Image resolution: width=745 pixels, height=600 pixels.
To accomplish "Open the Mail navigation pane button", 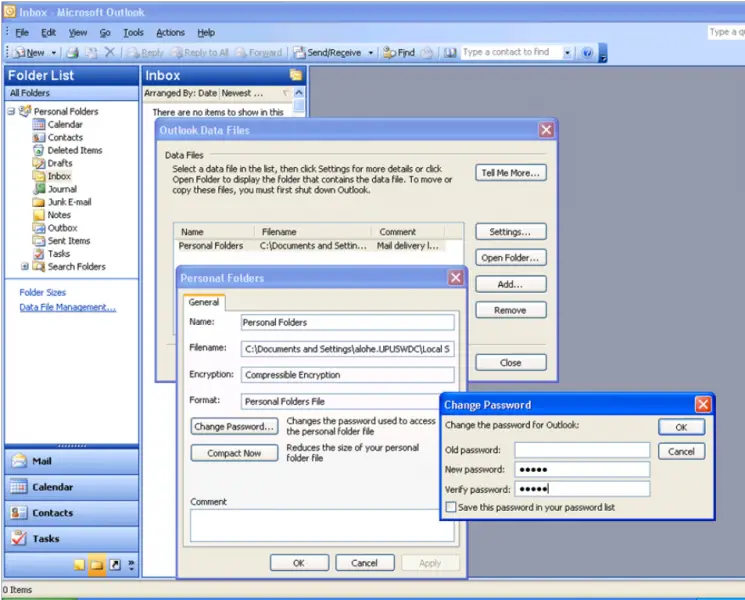I will [71, 461].
